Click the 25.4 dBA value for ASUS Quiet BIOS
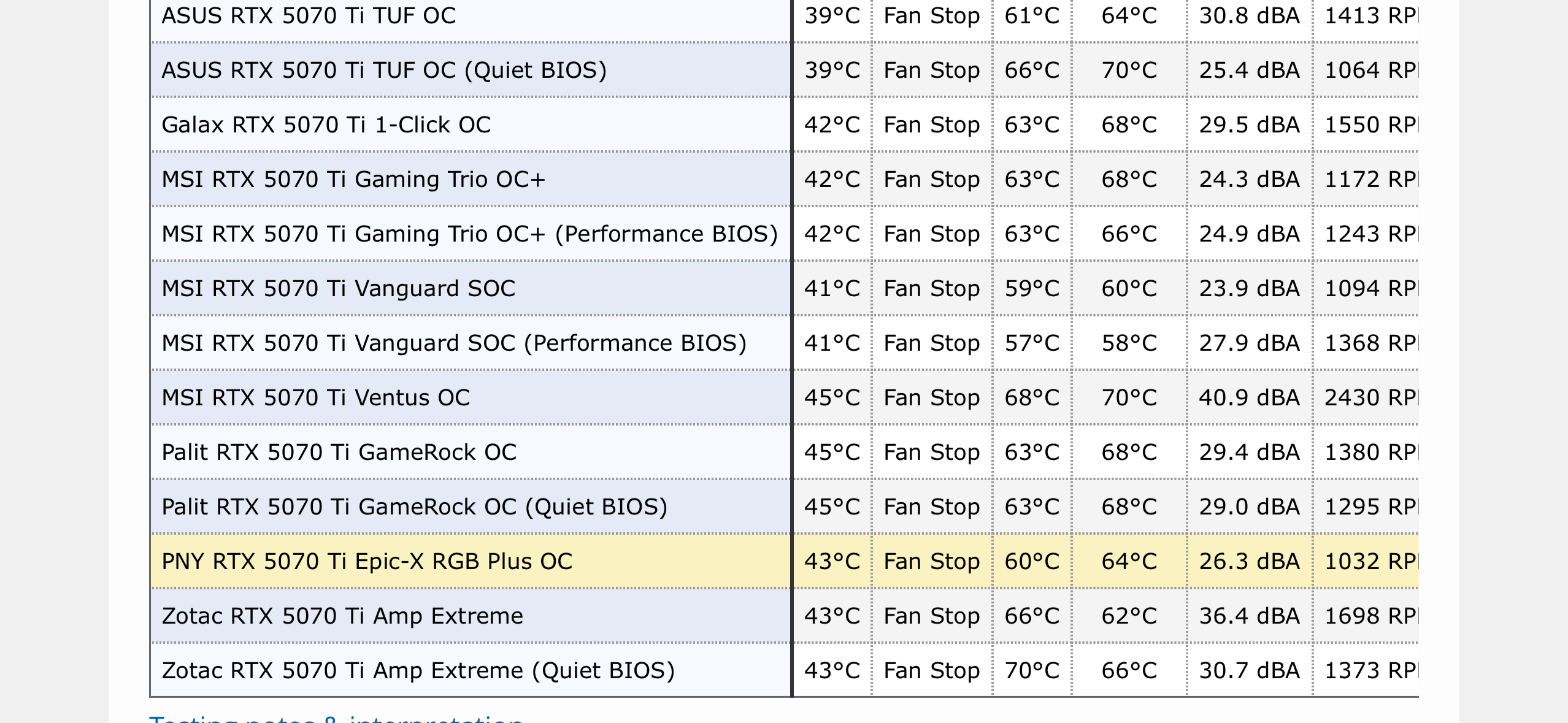1568x723 pixels. [x=1249, y=70]
